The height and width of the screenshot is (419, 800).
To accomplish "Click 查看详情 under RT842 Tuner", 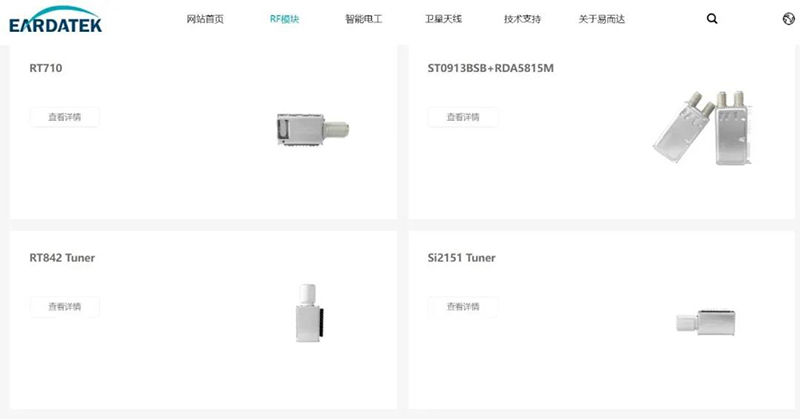I will pyautogui.click(x=65, y=307).
